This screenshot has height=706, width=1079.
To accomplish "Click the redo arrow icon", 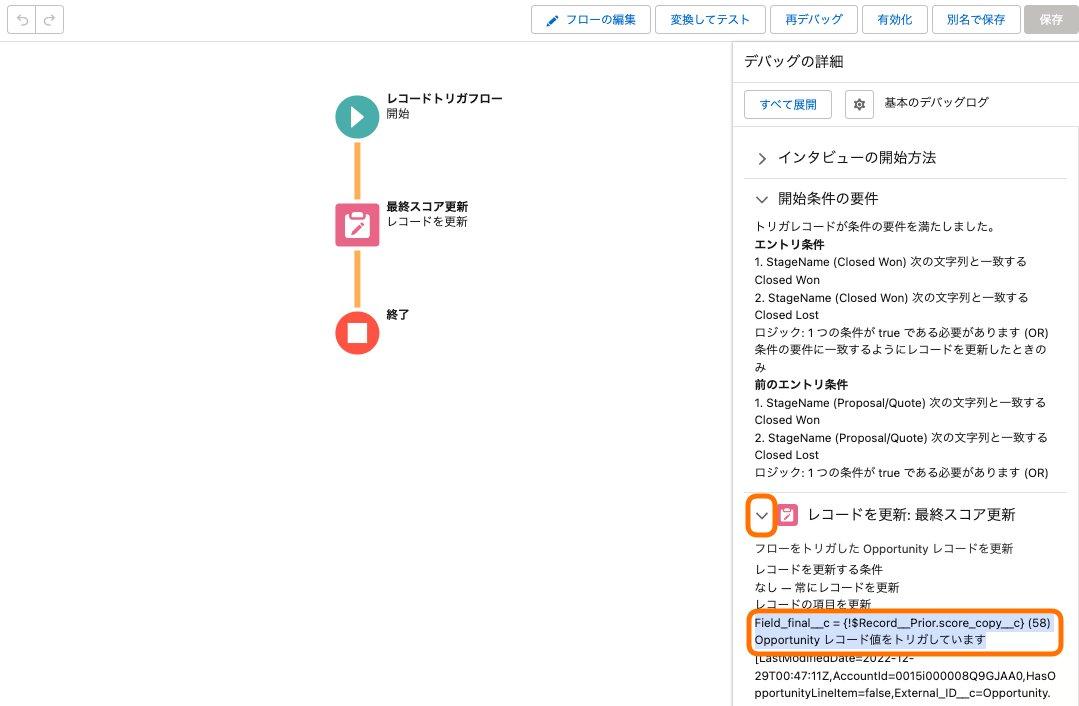I will click(48, 19).
